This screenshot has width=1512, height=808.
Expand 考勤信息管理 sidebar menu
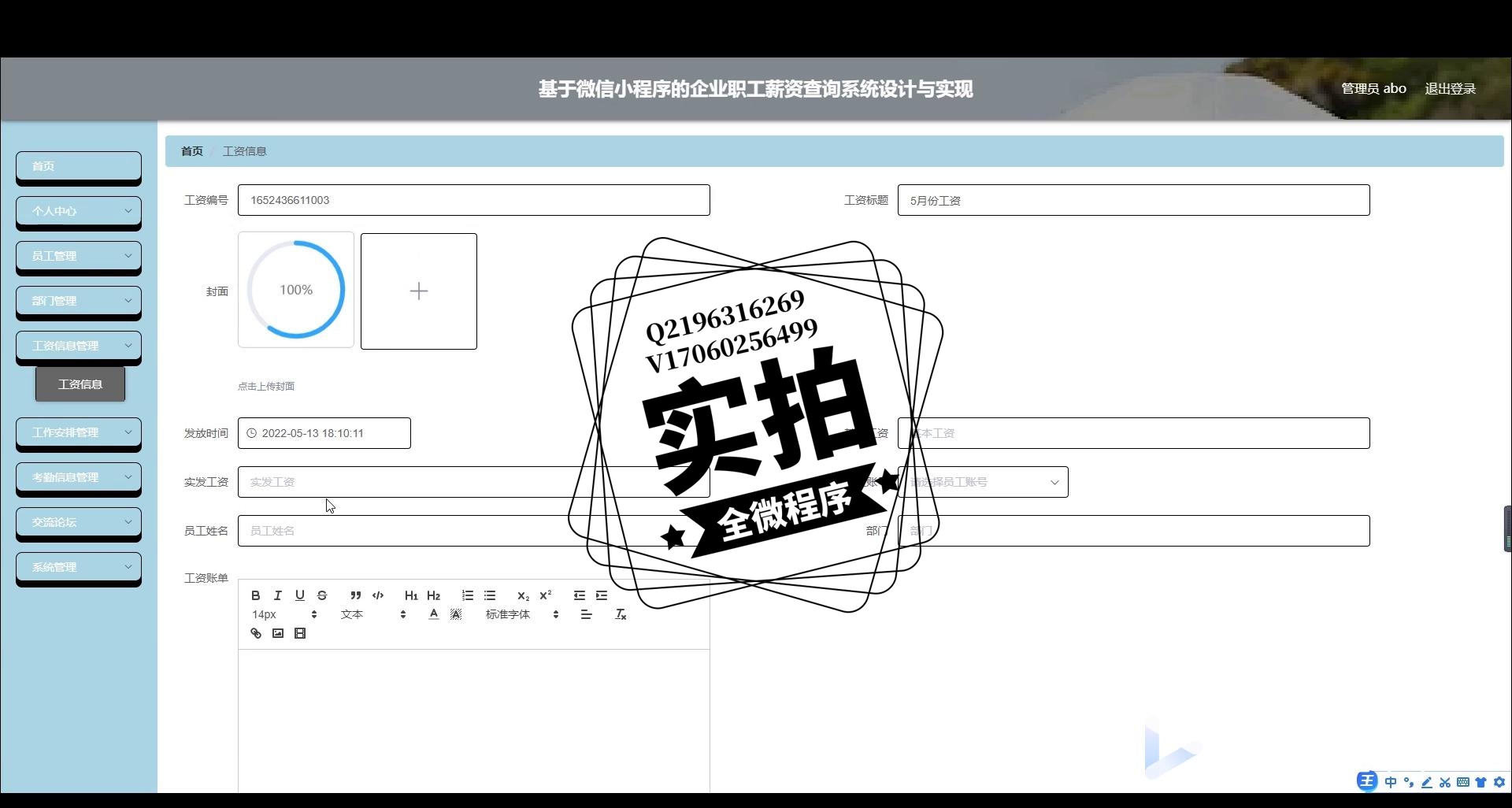tap(79, 477)
